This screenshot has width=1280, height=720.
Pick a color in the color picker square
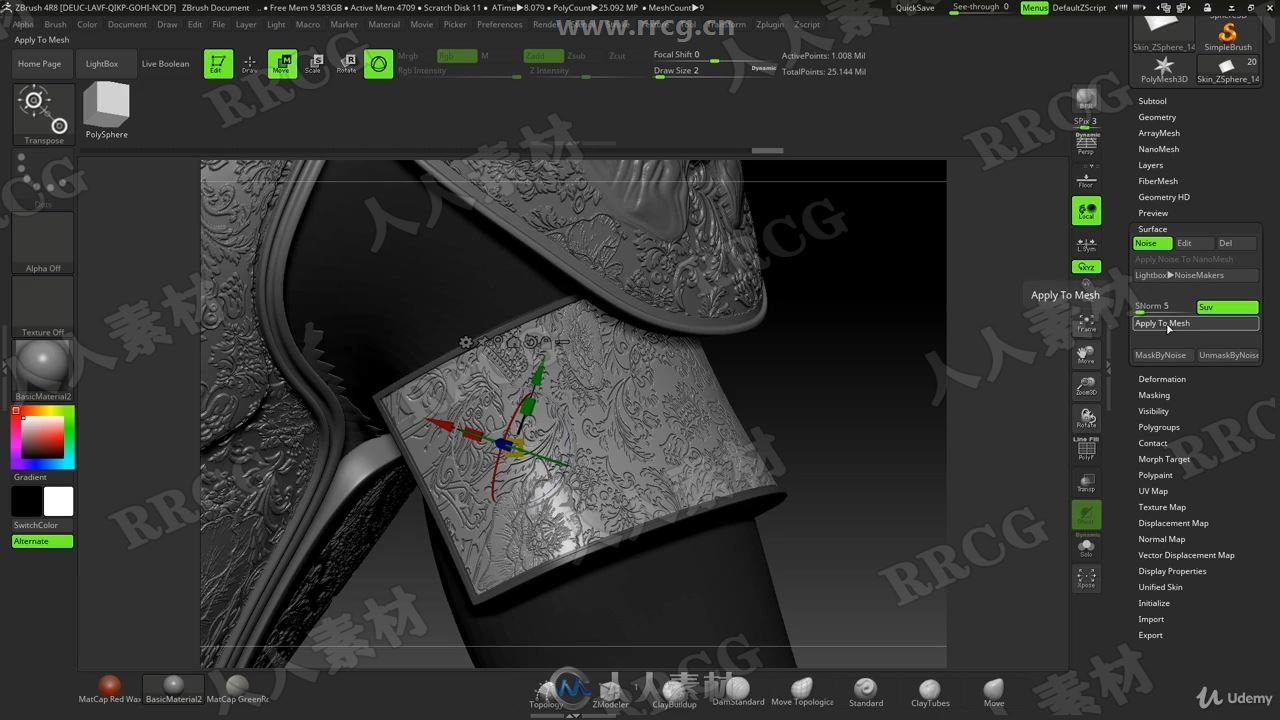[43, 437]
